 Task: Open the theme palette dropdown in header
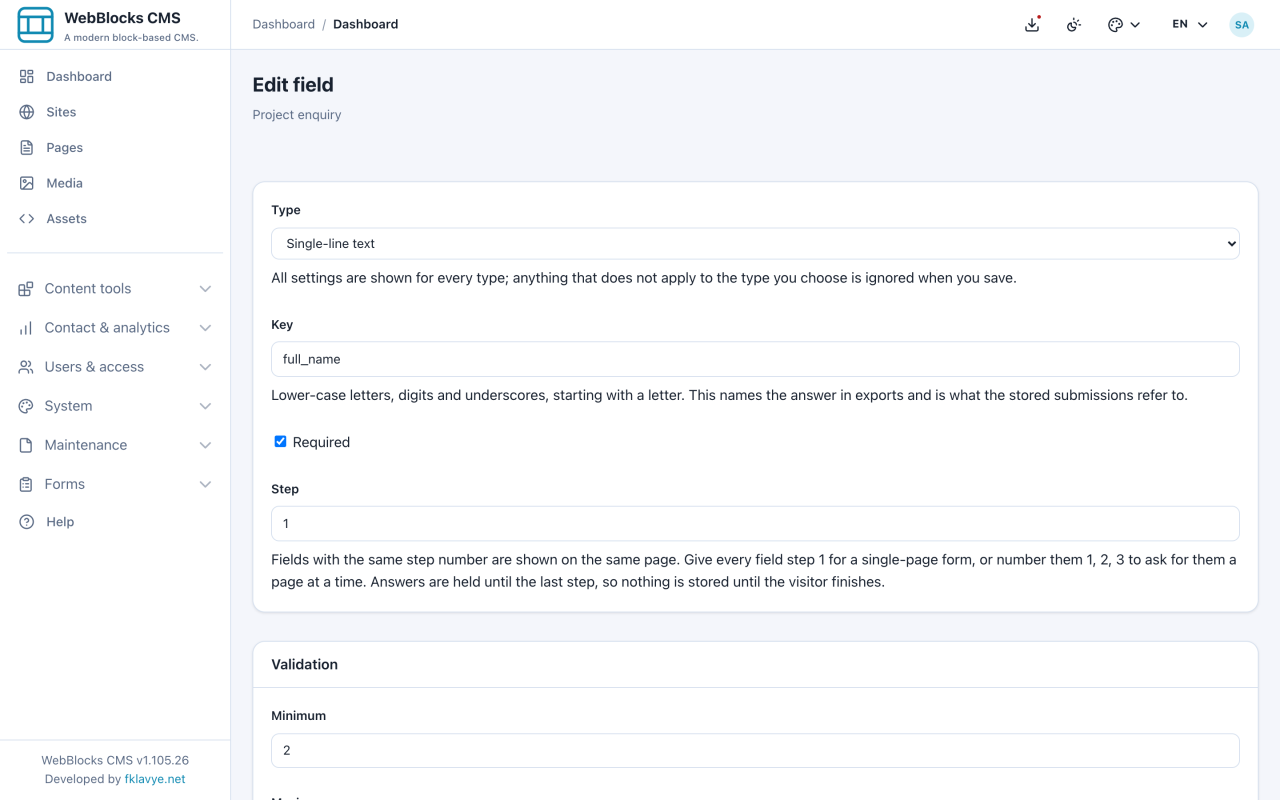pyautogui.click(x=1124, y=24)
